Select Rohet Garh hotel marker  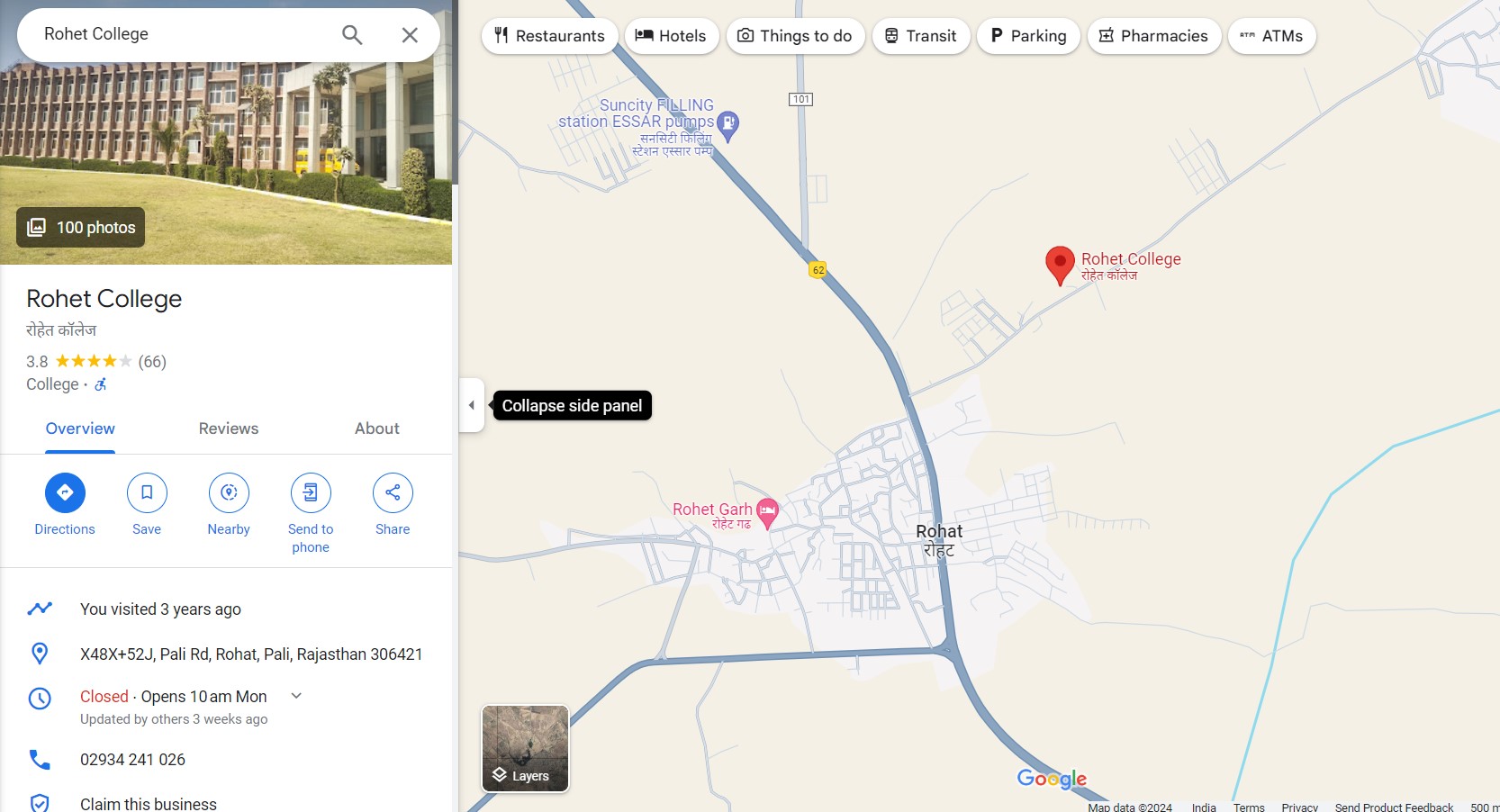pyautogui.click(x=767, y=512)
